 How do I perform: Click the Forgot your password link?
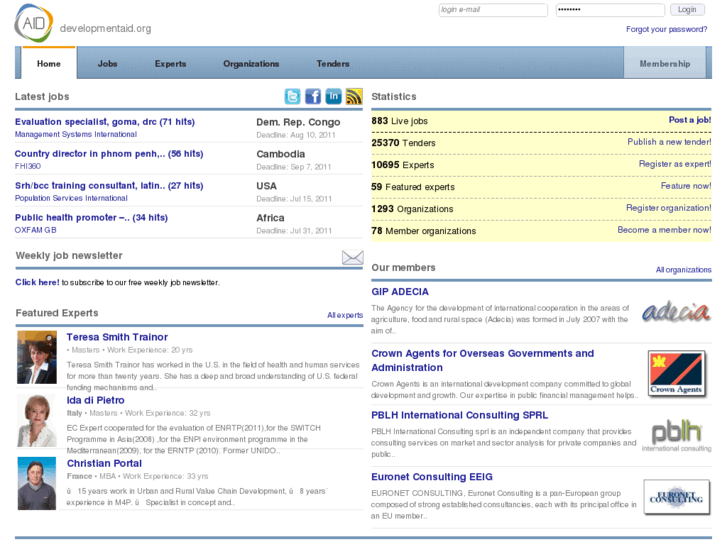pyautogui.click(x=666, y=30)
